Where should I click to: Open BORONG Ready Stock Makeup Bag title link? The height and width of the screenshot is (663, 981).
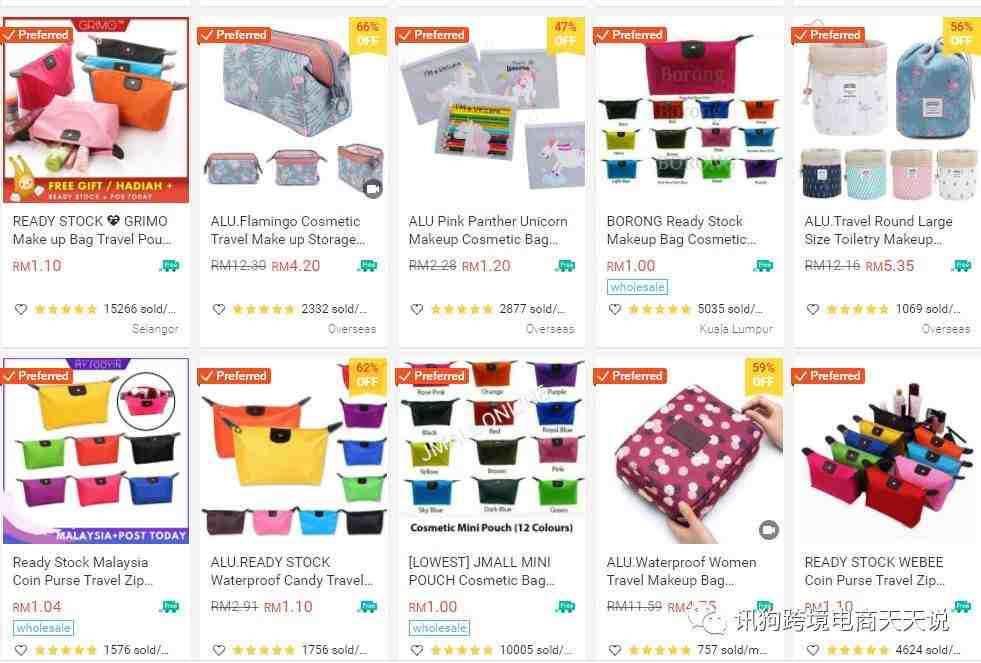[681, 230]
